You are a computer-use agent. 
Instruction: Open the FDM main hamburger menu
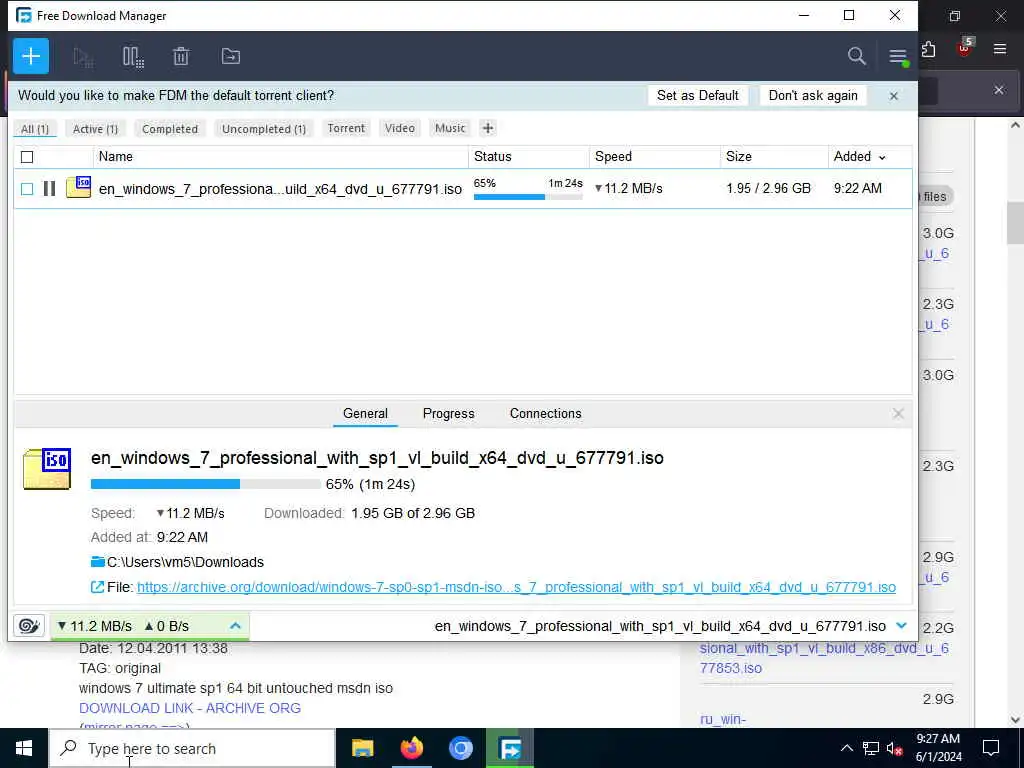(898, 56)
